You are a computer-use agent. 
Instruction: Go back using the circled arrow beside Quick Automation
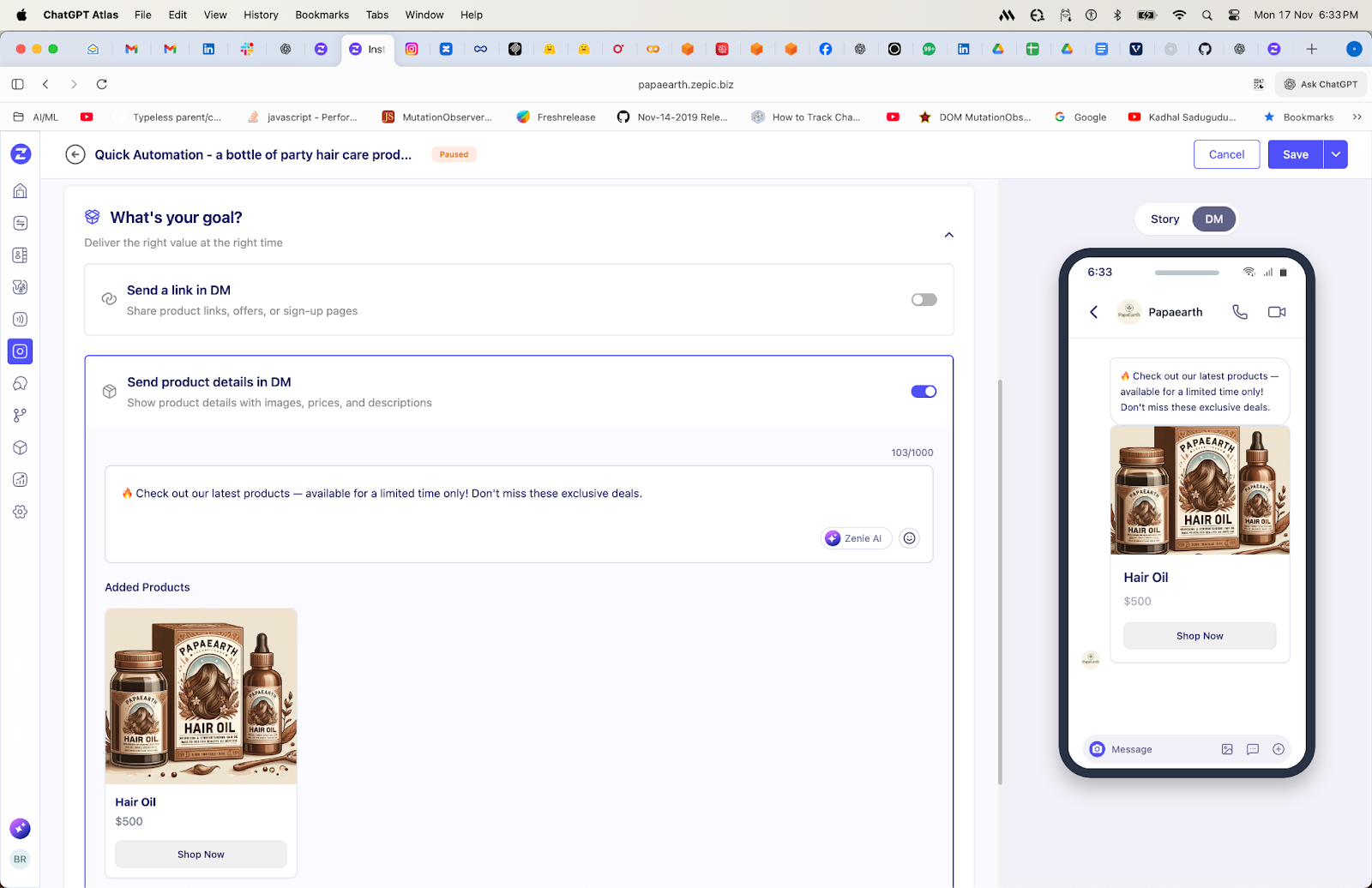(75, 154)
